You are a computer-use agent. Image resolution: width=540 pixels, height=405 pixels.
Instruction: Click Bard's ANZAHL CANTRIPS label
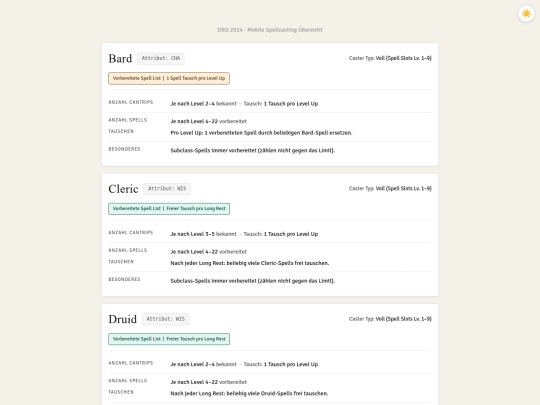pos(131,102)
